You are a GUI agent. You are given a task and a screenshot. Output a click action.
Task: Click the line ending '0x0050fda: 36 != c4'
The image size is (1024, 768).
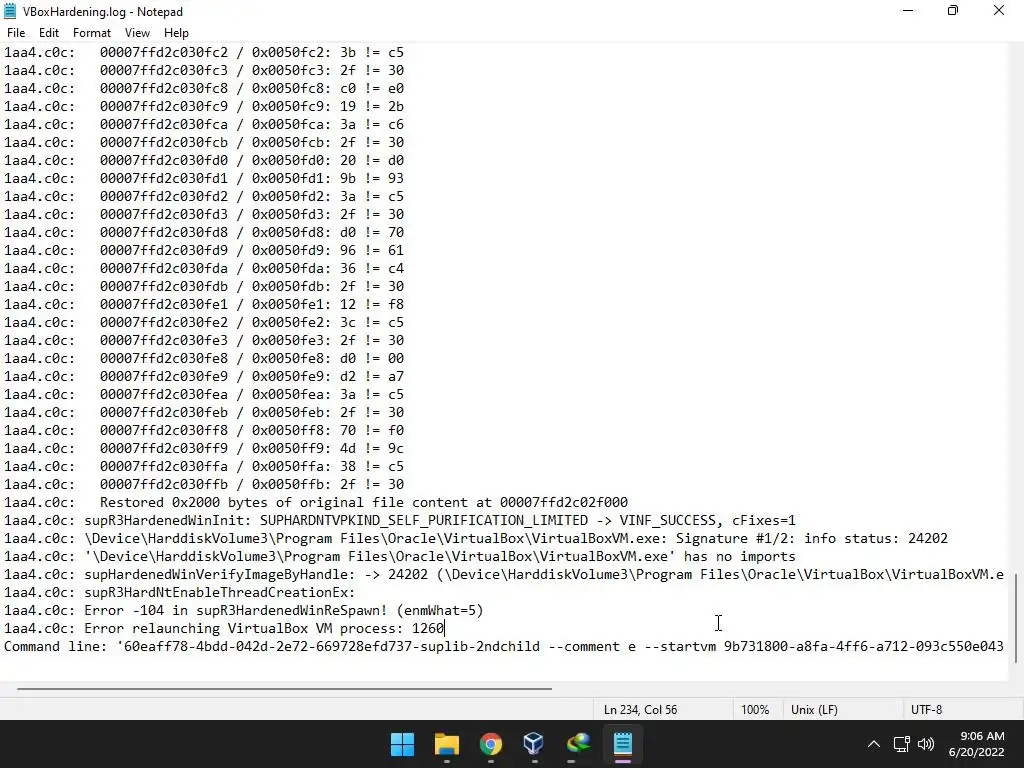204,268
